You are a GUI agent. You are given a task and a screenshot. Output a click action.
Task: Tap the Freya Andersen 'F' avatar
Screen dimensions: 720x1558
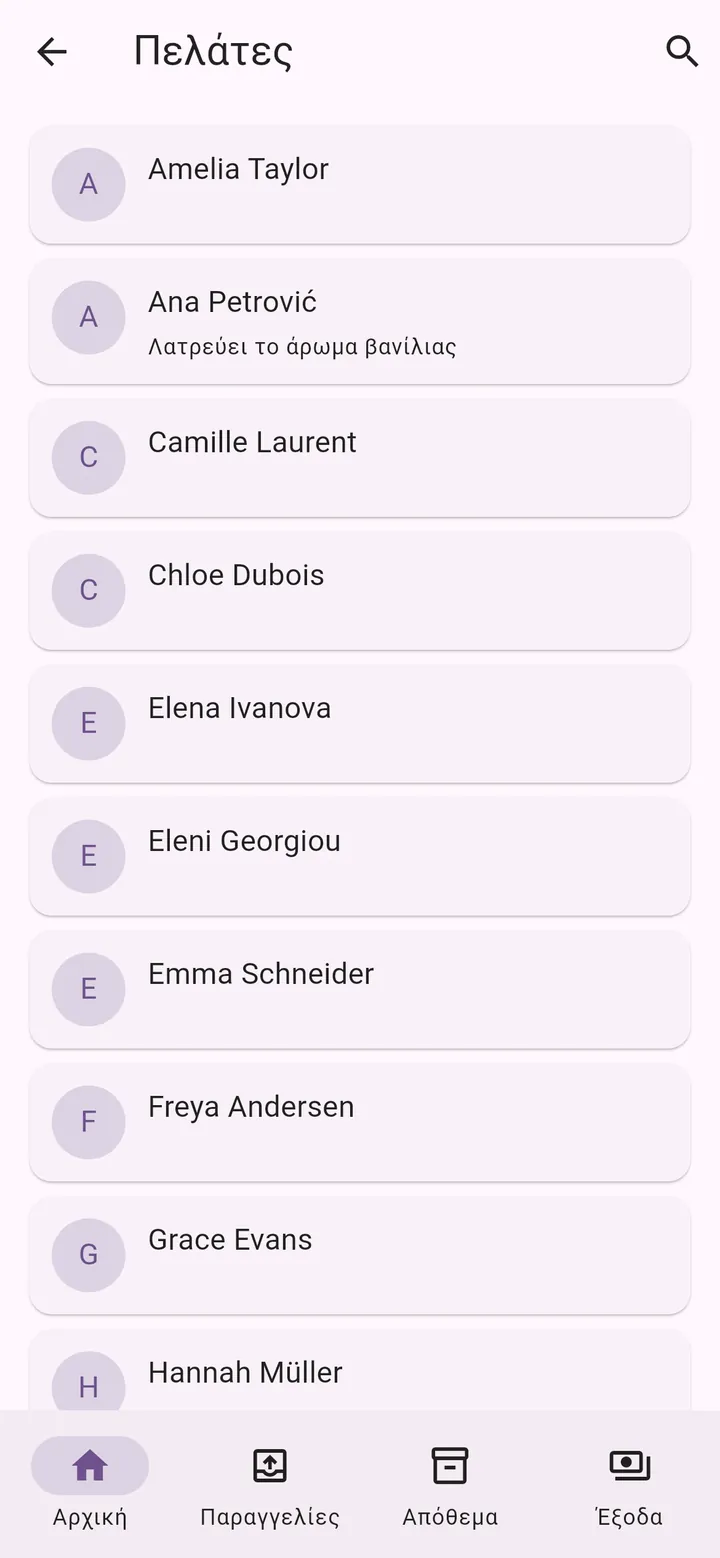[88, 1122]
